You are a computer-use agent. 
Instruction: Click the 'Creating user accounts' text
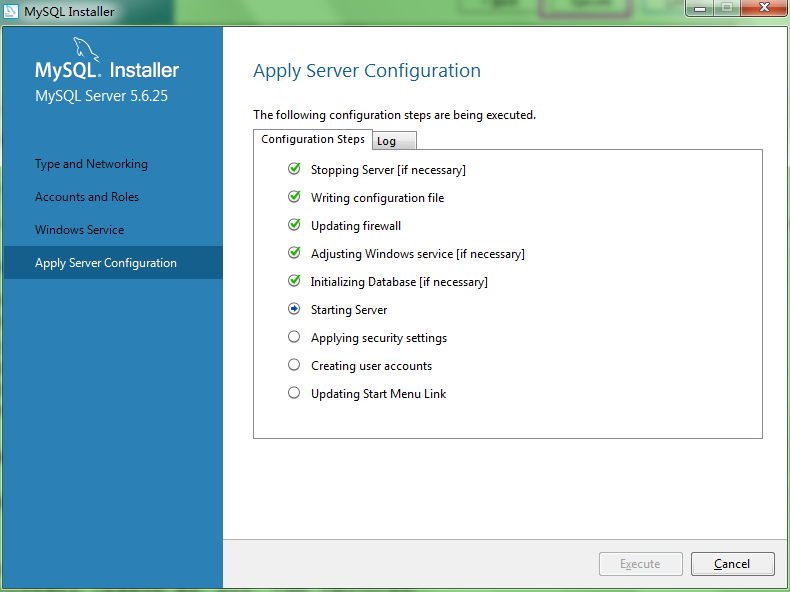coord(371,366)
